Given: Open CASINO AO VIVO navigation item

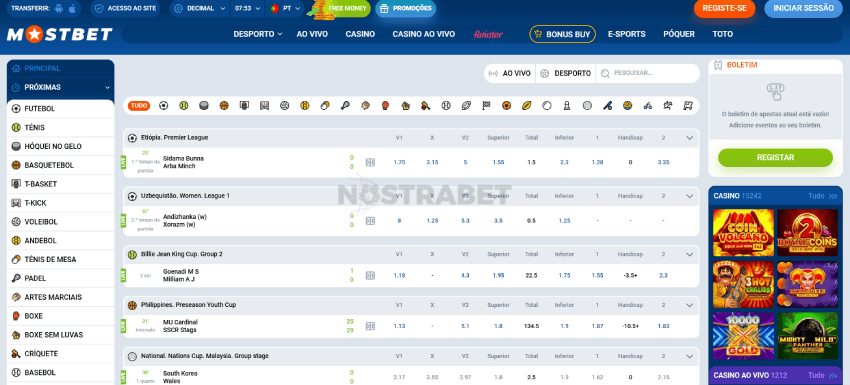Looking at the screenshot, I should pyautogui.click(x=423, y=34).
